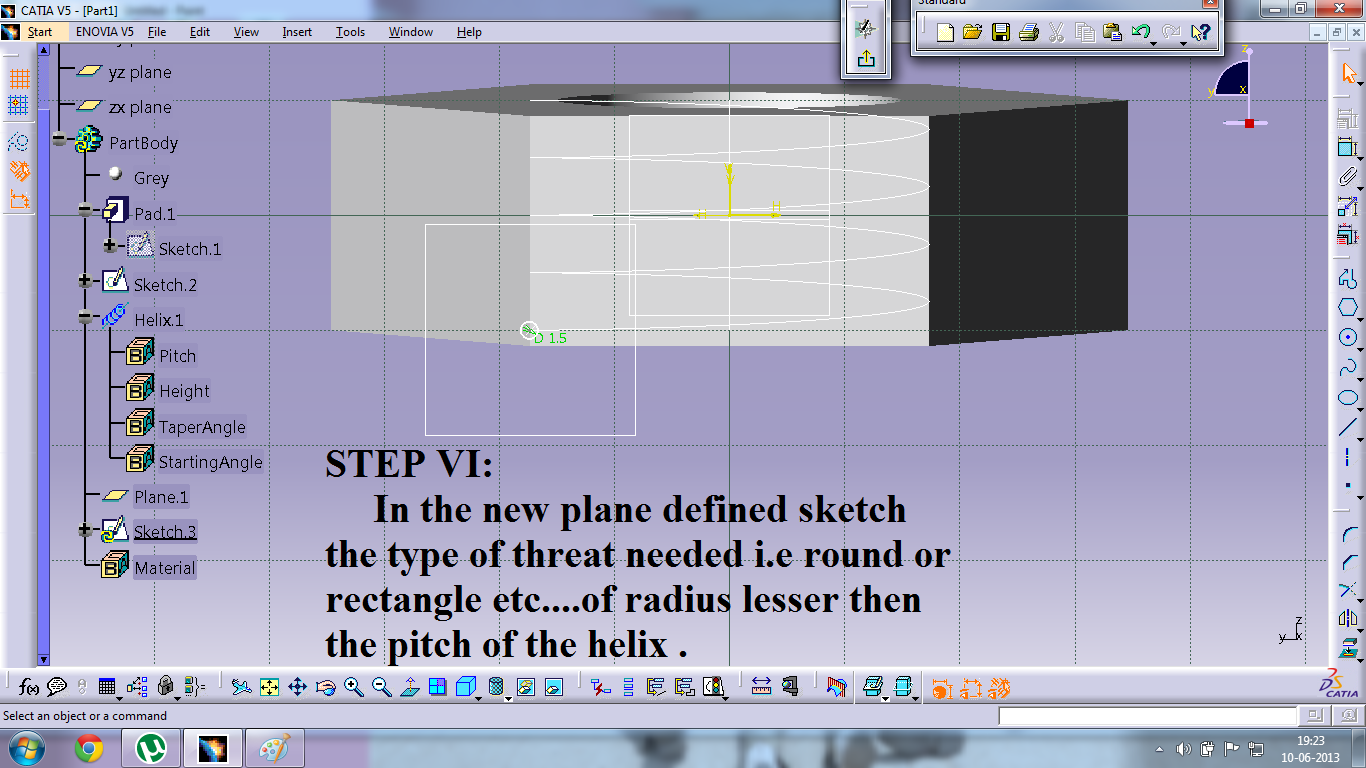Click New document in Standard toolbar
Screen dimensions: 1366x768
[945, 33]
